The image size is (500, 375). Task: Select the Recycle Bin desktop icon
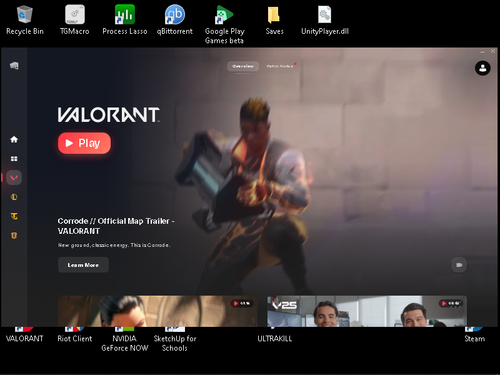click(25, 20)
